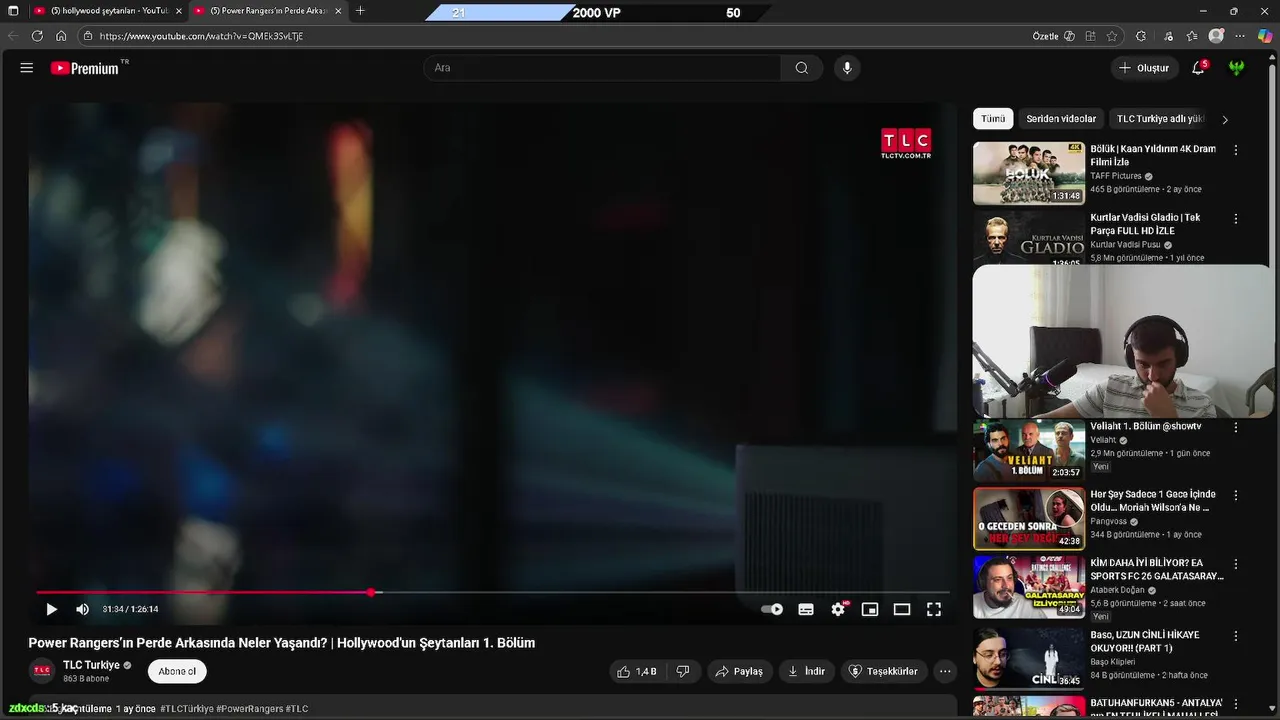The width and height of the screenshot is (1280, 720).
Task: Click the search magnifier button
Action: click(x=802, y=68)
